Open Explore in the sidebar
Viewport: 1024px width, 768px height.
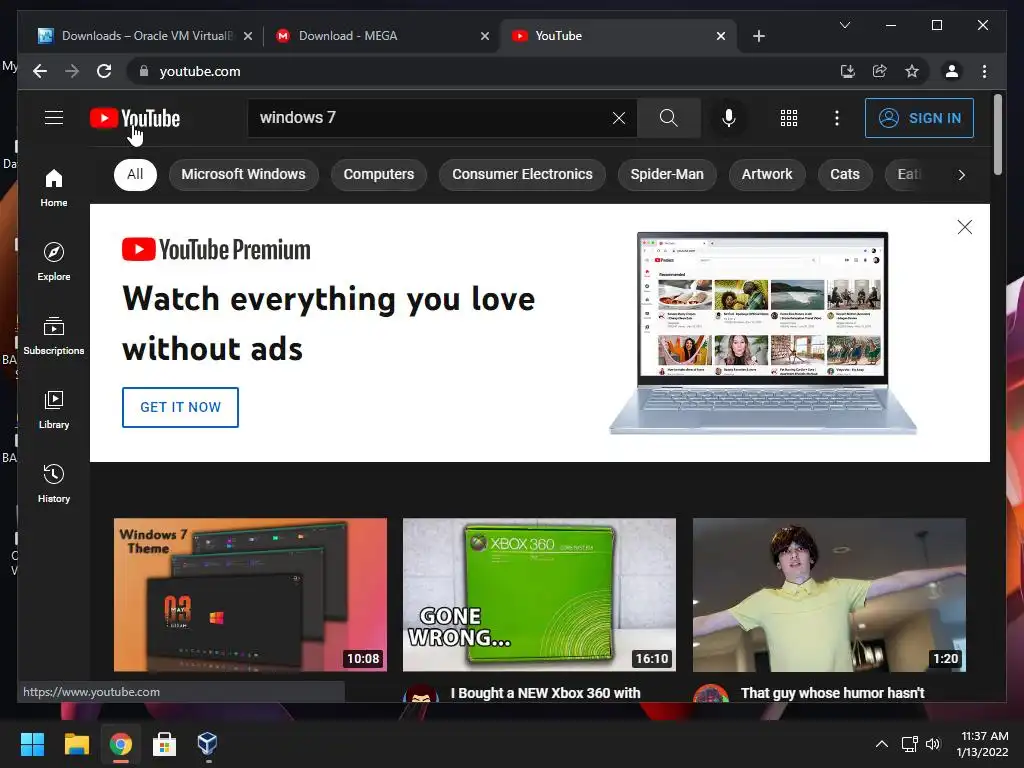coord(54,262)
